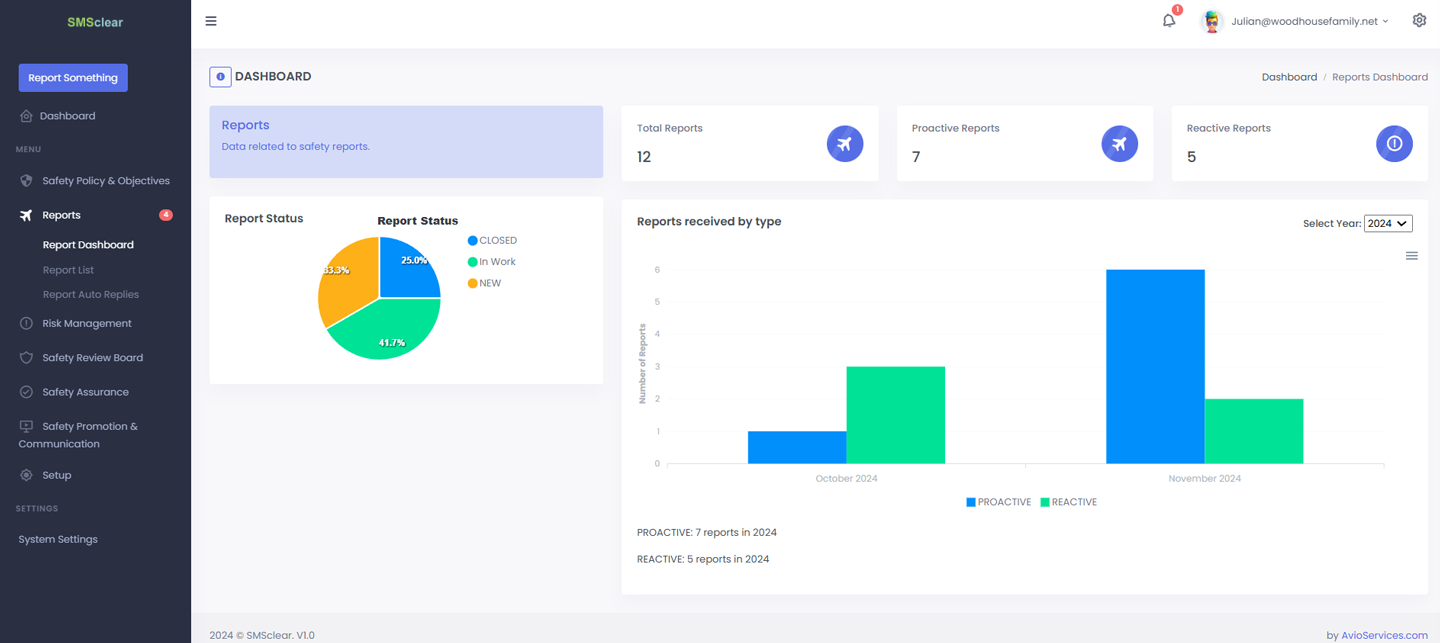
Task: Open Report Auto Replies in sidebar
Action: coord(90,295)
